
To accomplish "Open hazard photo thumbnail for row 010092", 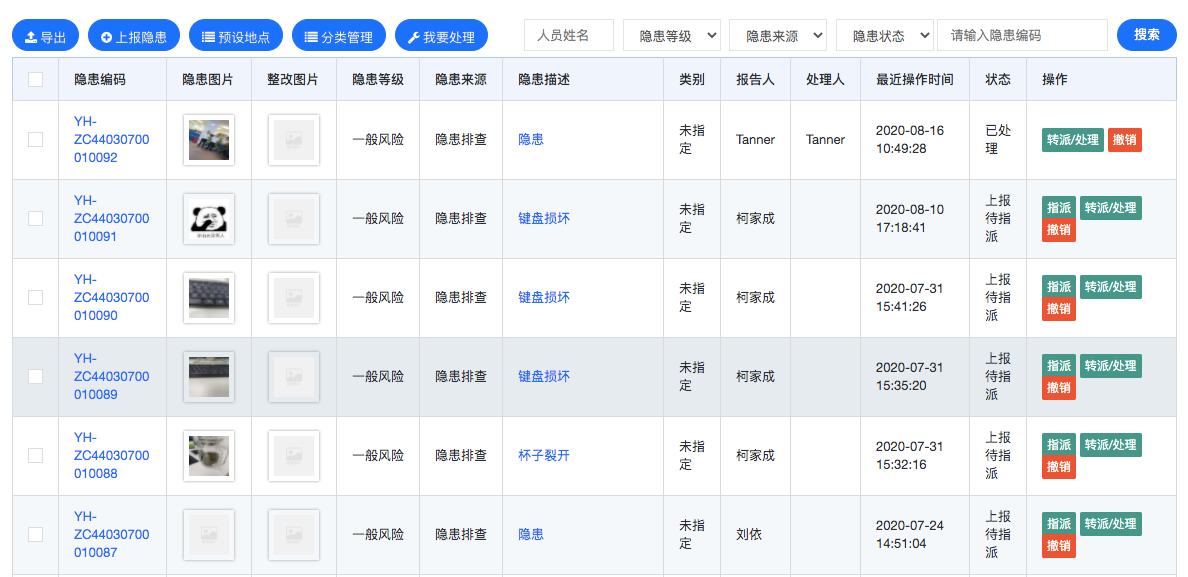I will coord(209,140).
